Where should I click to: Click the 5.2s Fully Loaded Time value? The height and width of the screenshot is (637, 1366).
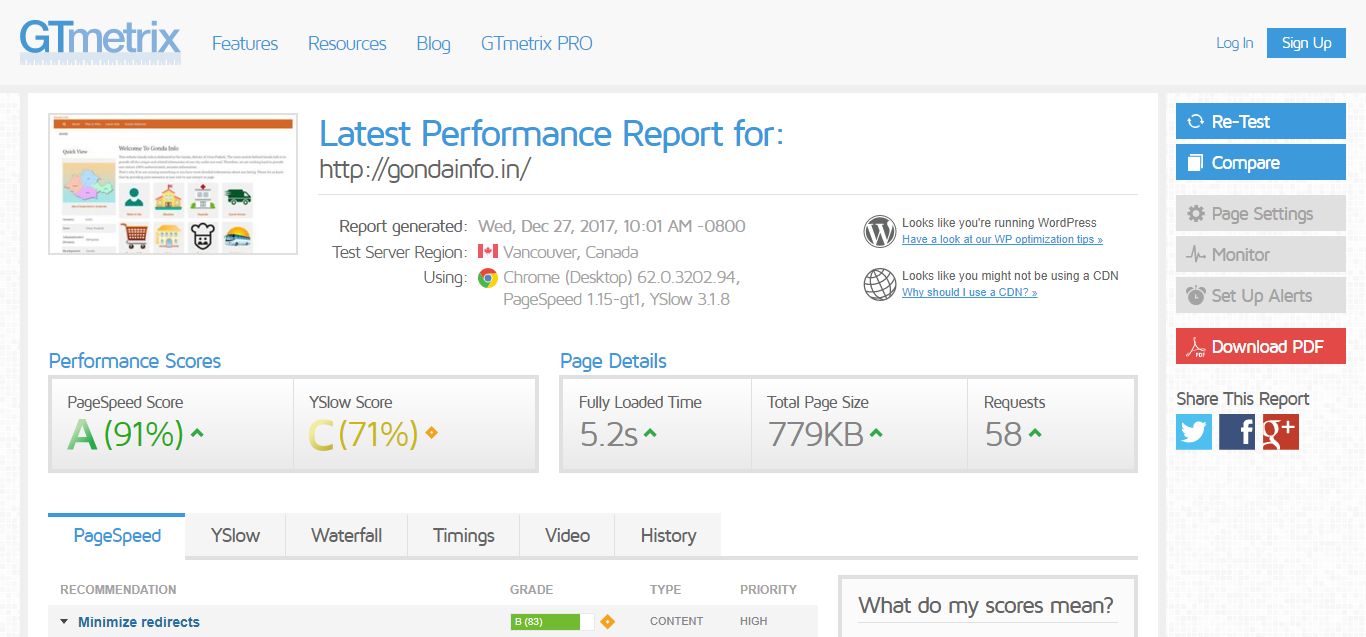pyautogui.click(x=609, y=434)
